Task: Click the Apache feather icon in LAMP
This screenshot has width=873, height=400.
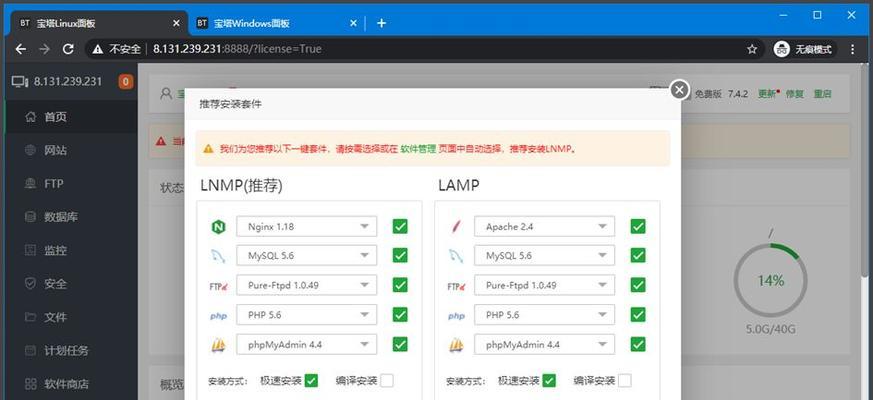Action: [x=456, y=227]
